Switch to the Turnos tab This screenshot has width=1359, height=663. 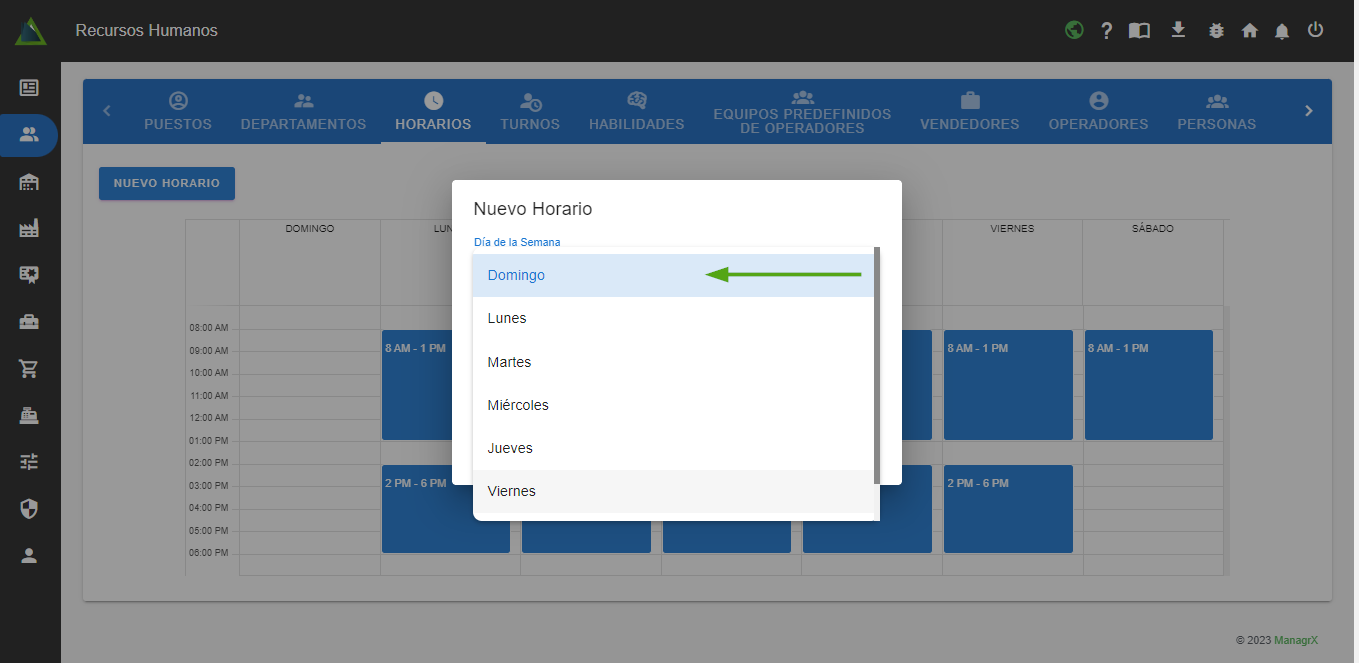point(530,112)
